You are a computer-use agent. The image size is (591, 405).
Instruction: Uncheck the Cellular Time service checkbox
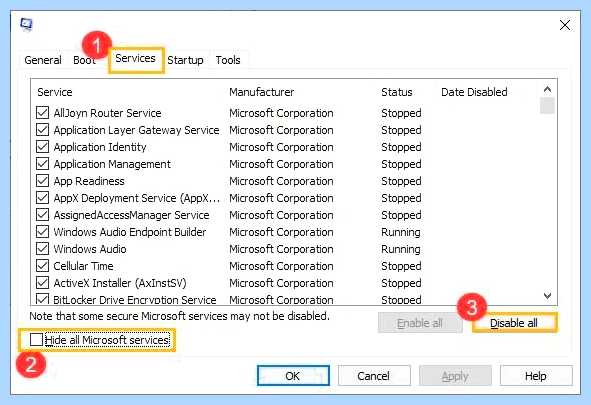42,266
